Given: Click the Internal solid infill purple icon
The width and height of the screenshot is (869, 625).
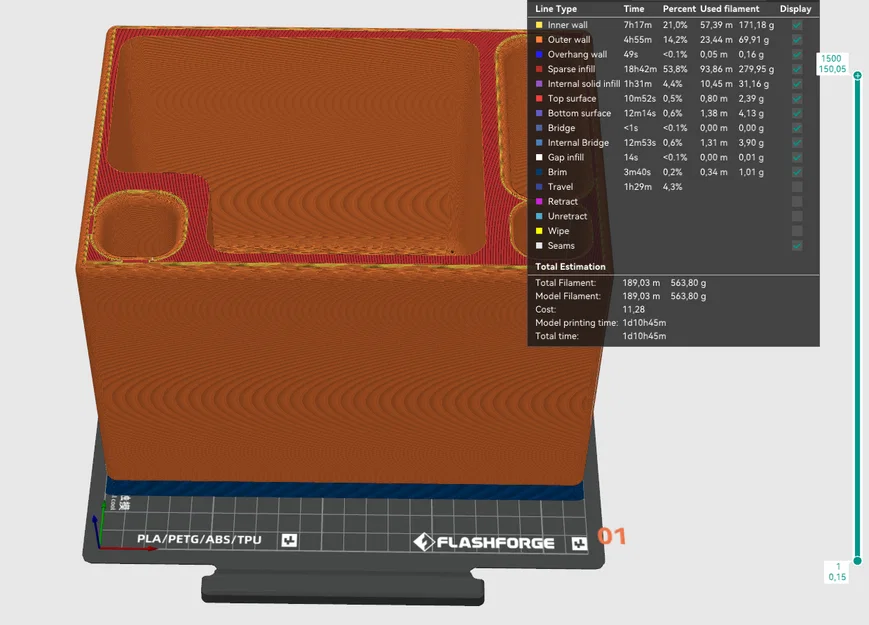Looking at the screenshot, I should coord(537,84).
